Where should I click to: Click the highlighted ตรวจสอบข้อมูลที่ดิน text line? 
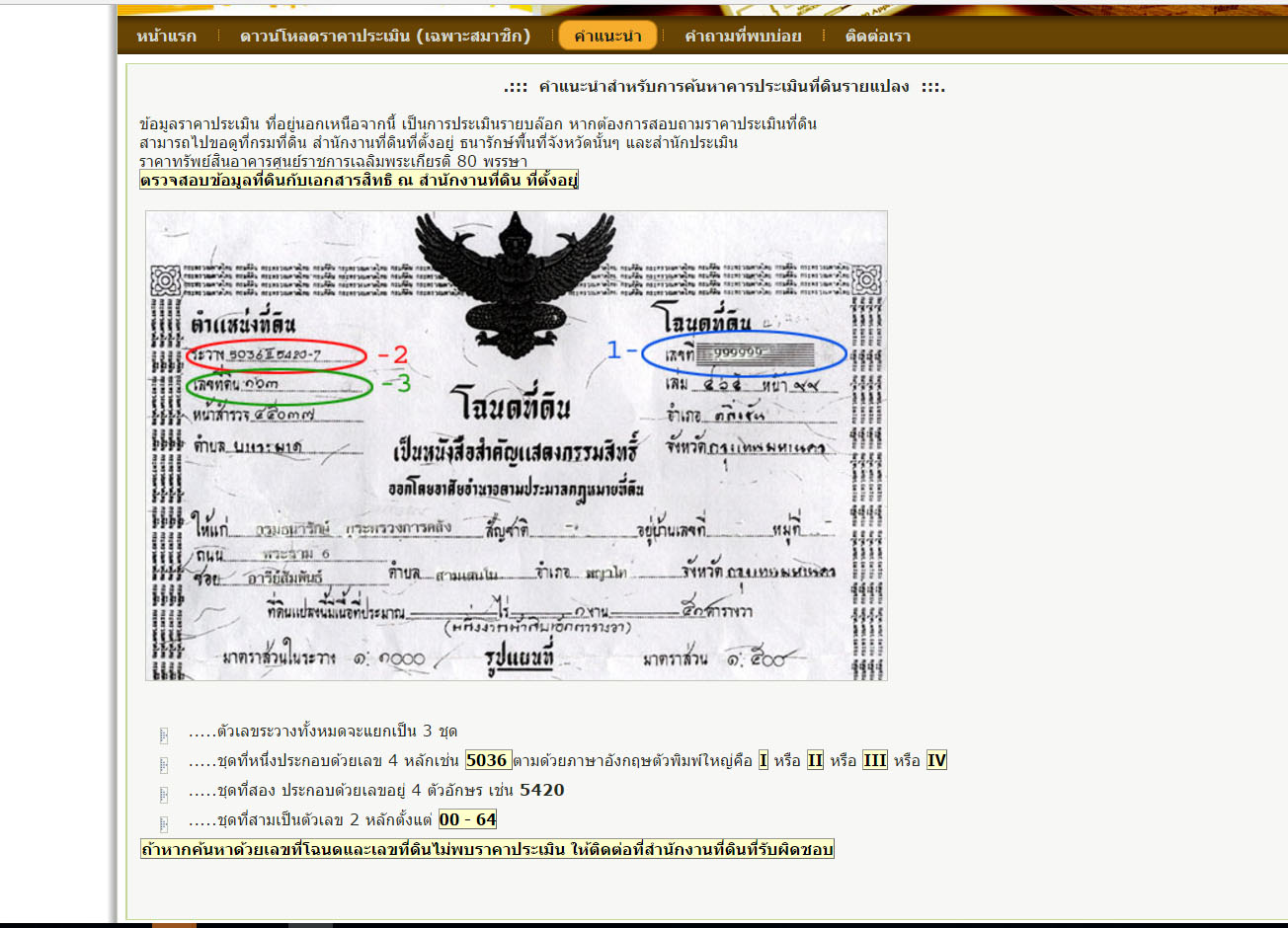tap(359, 181)
